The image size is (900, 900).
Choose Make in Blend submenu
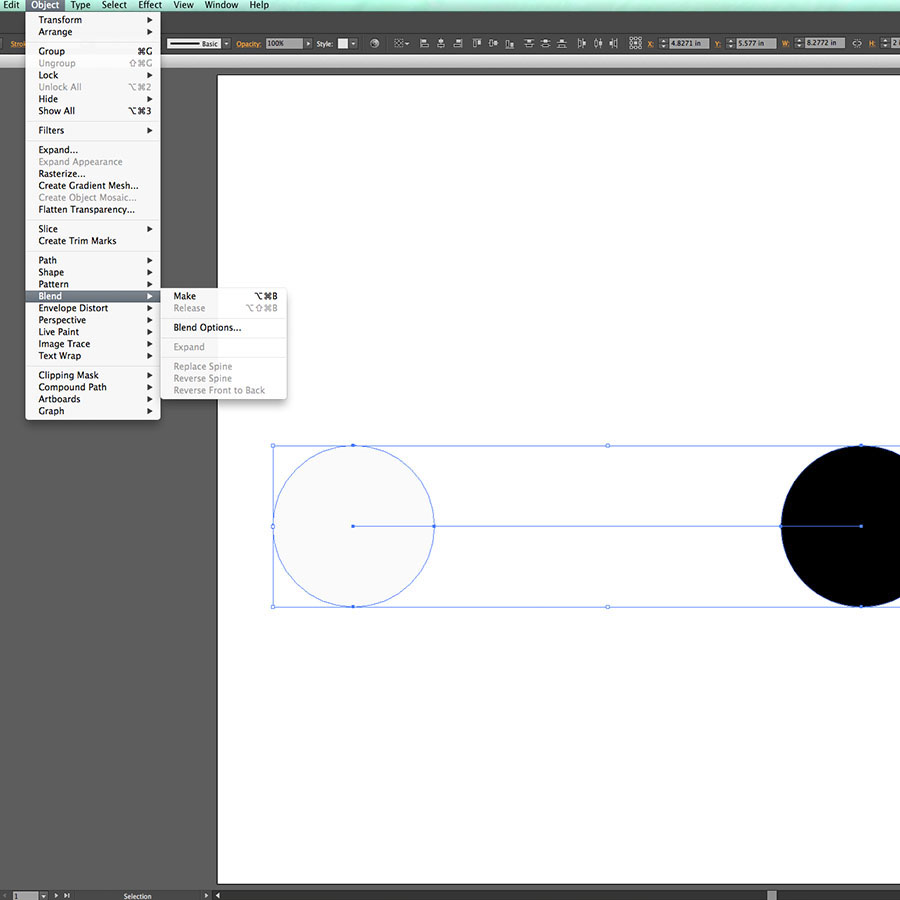click(x=224, y=296)
